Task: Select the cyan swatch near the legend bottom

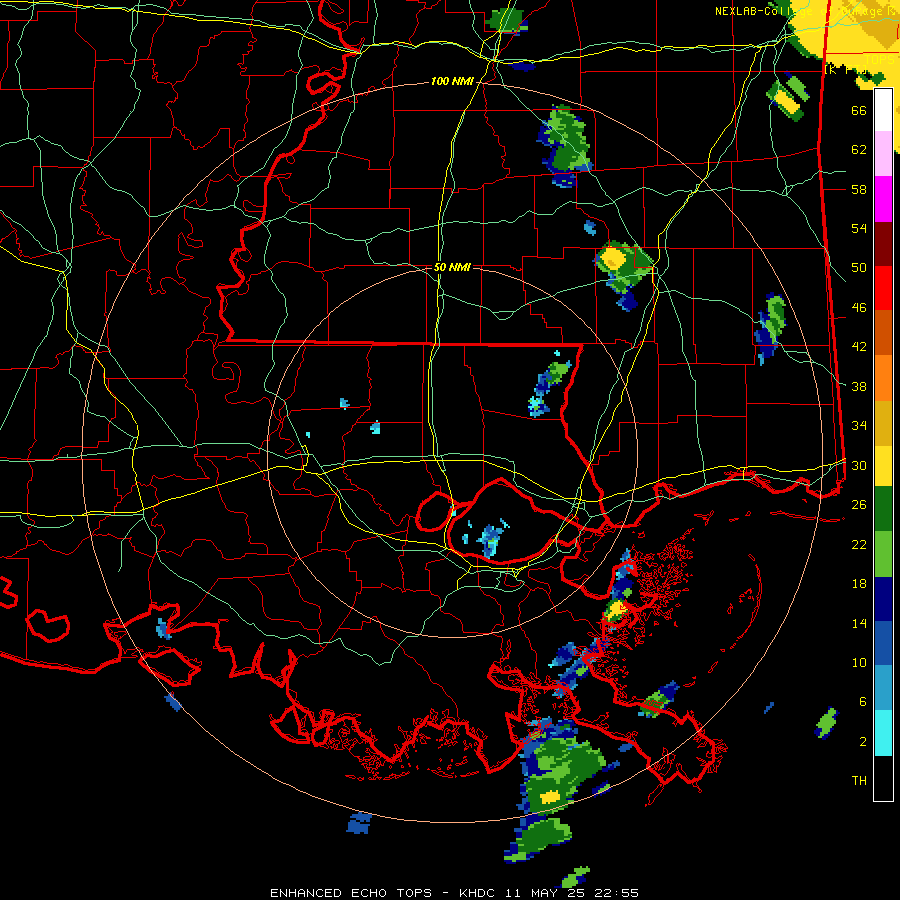Action: [883, 733]
